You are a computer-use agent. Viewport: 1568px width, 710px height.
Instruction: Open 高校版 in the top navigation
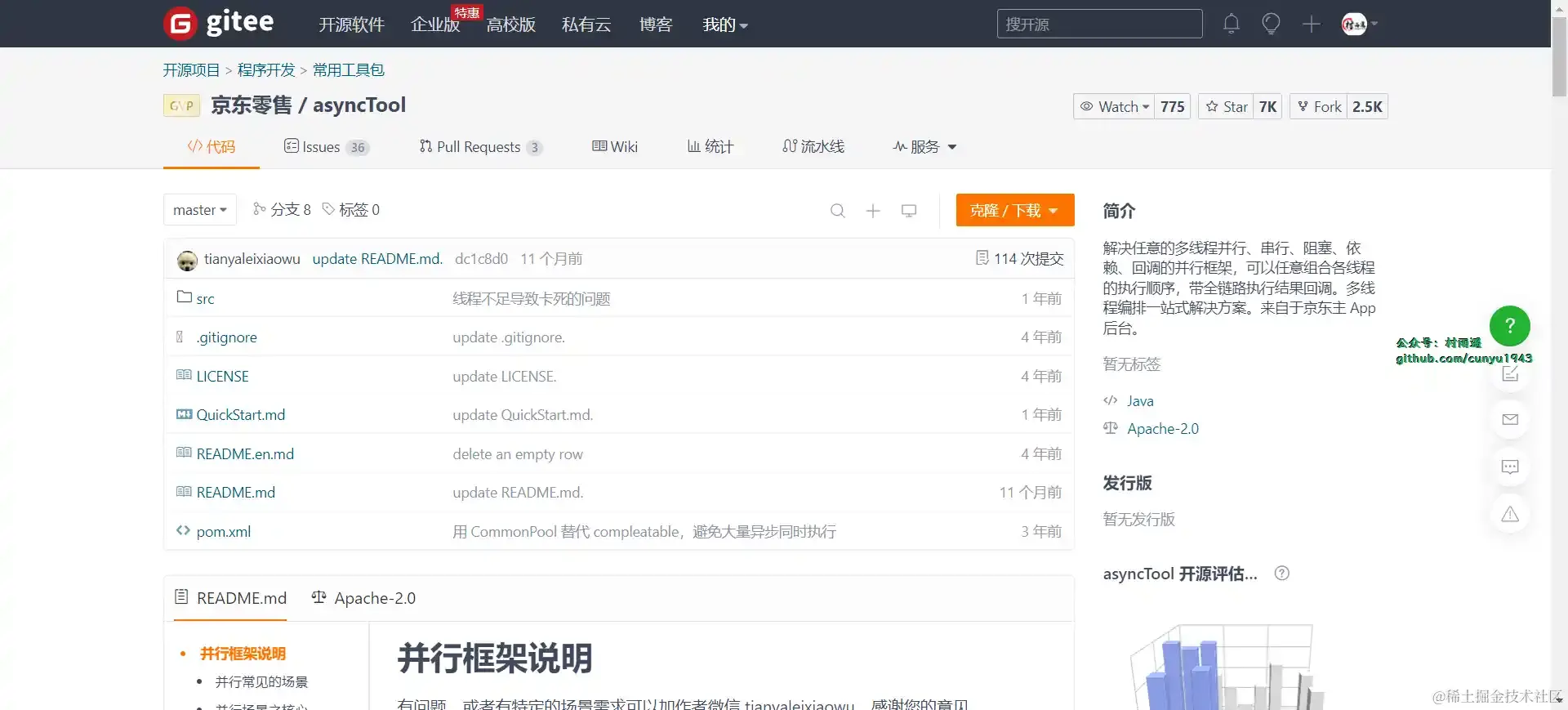[511, 25]
